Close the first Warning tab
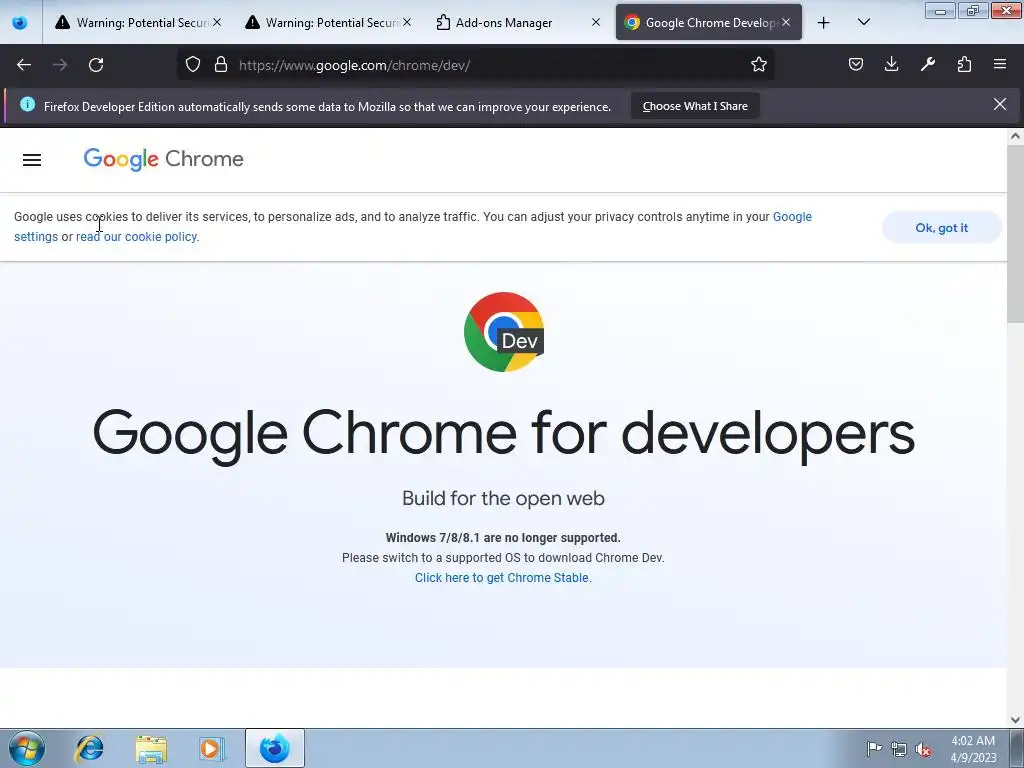 [x=217, y=22]
